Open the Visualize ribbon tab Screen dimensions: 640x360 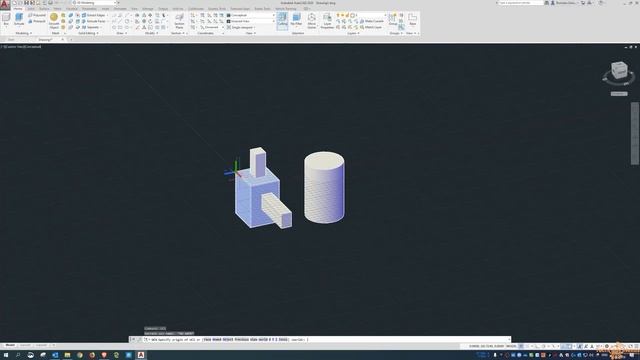pos(71,9)
